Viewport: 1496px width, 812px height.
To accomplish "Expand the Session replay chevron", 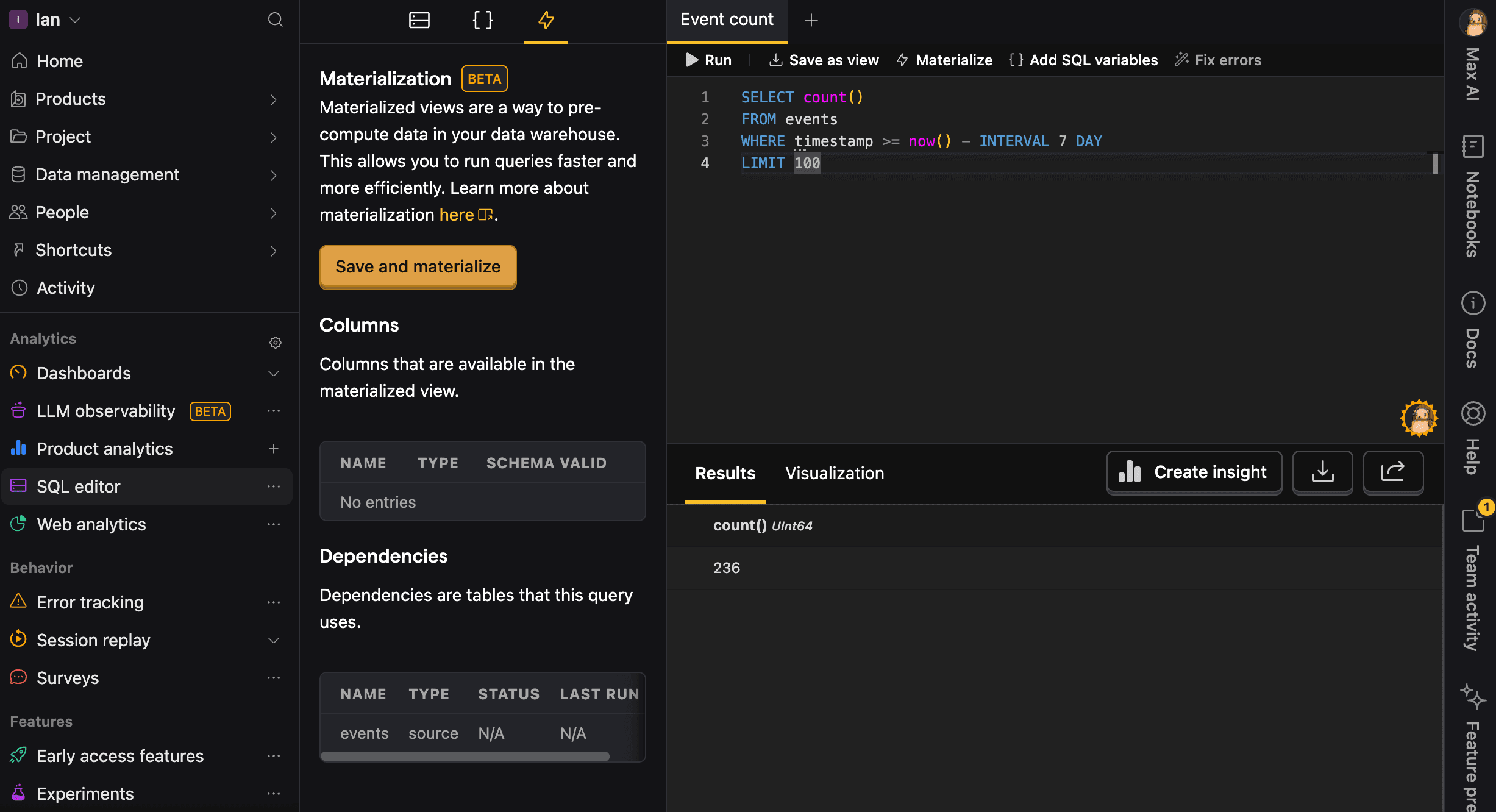I will click(274, 640).
